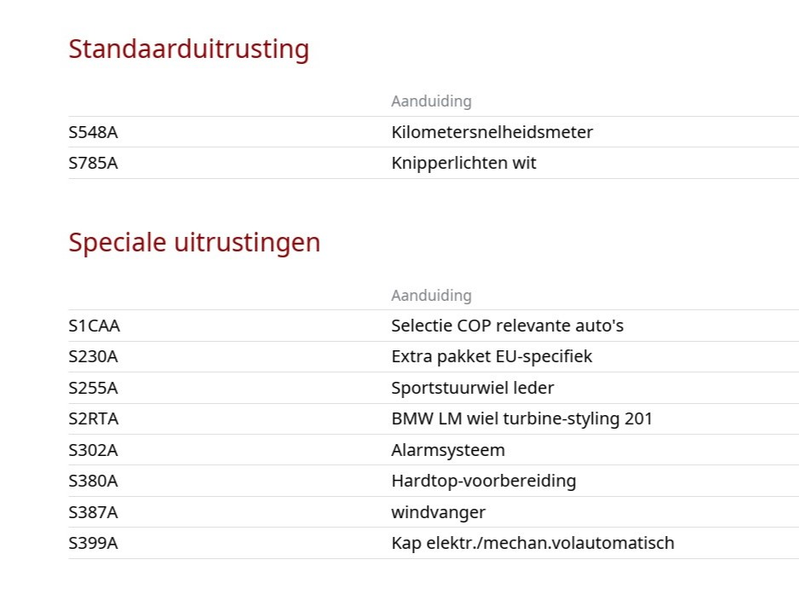Screen dimensions: 799x600
Task: Click the windvanger row text
Action: click(x=438, y=512)
